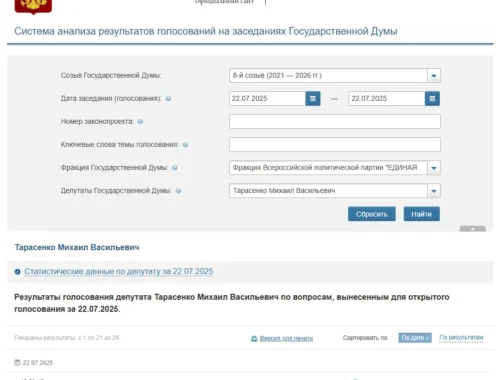This screenshot has height=380, width=500.
Task: Click the printer icon beside Версия для печати
Action: click(x=254, y=339)
